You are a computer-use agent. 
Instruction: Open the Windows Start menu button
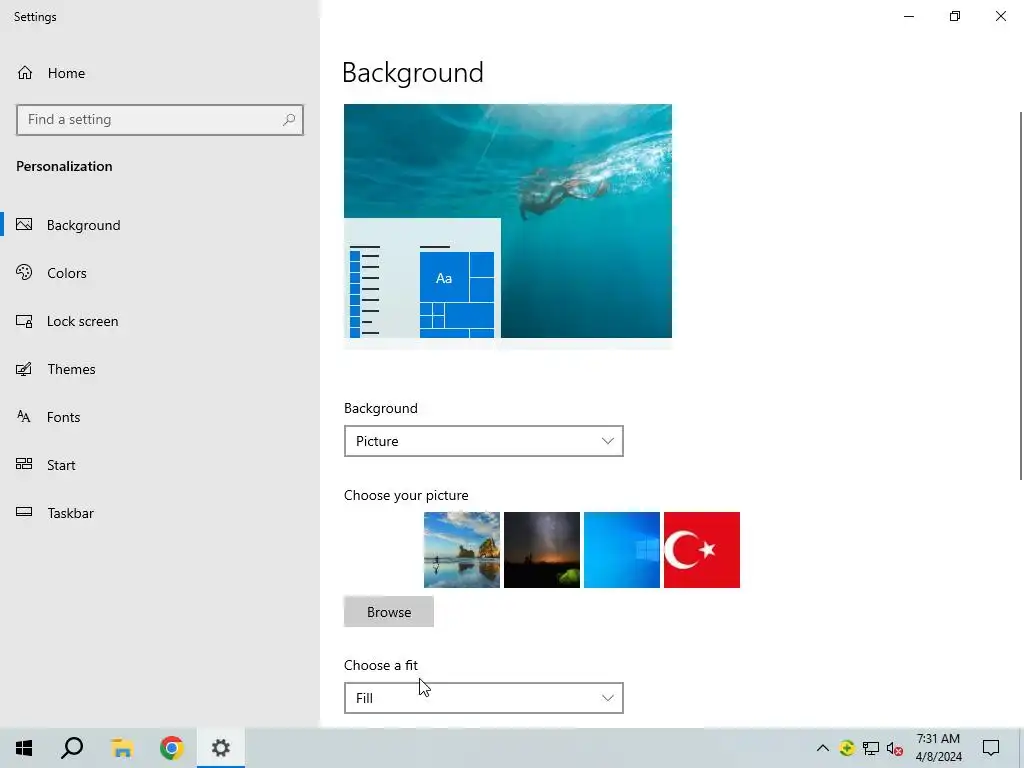tap(24, 748)
